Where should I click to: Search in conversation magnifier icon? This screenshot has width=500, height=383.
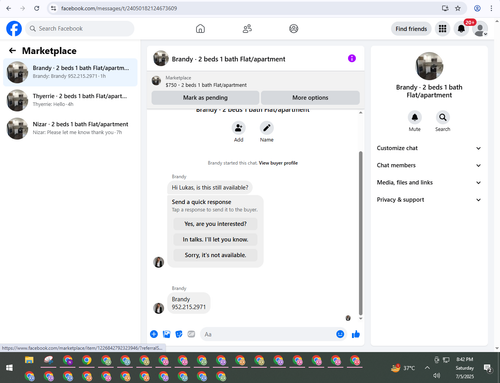point(443,117)
